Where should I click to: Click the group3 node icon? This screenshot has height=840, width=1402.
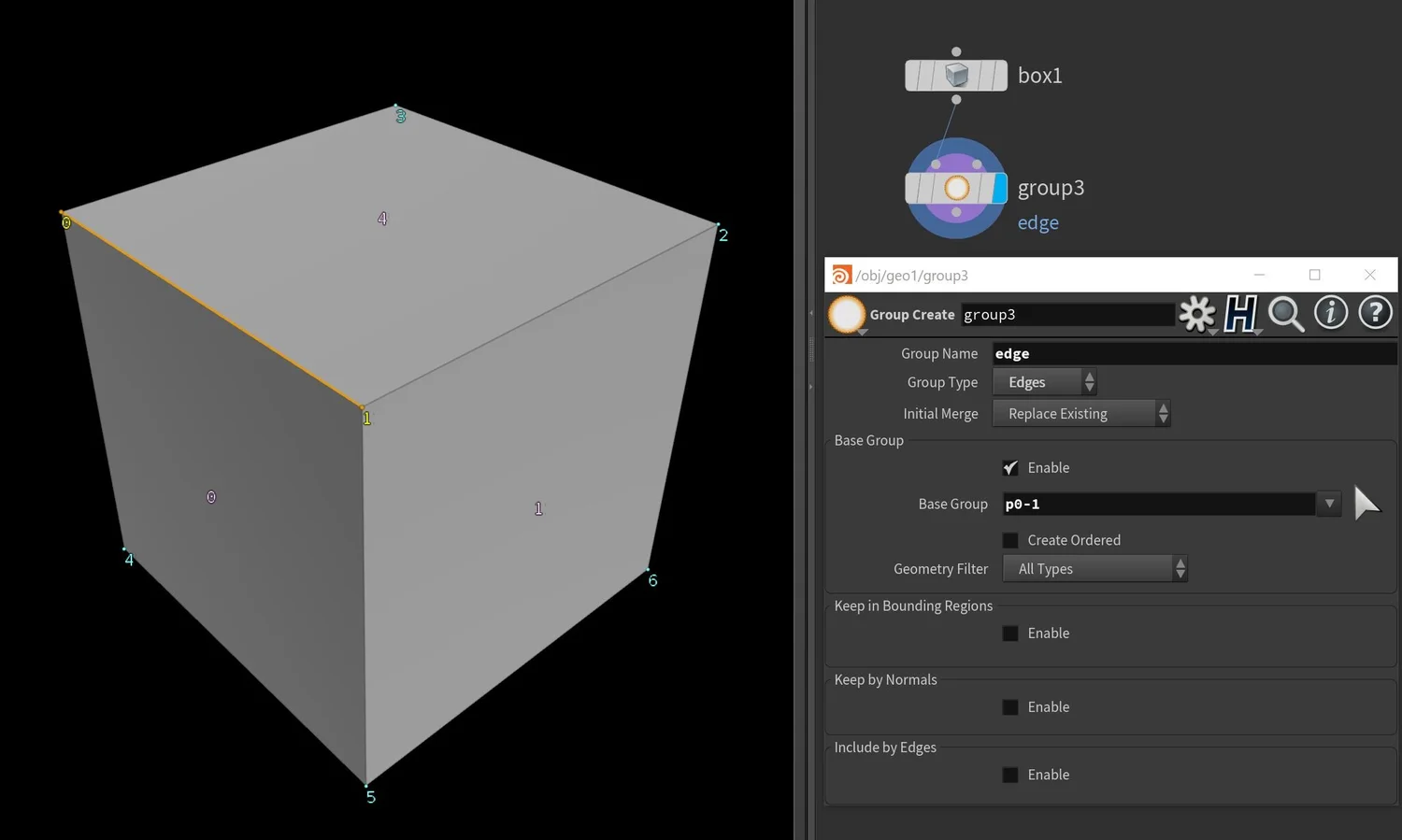pyautogui.click(x=955, y=187)
